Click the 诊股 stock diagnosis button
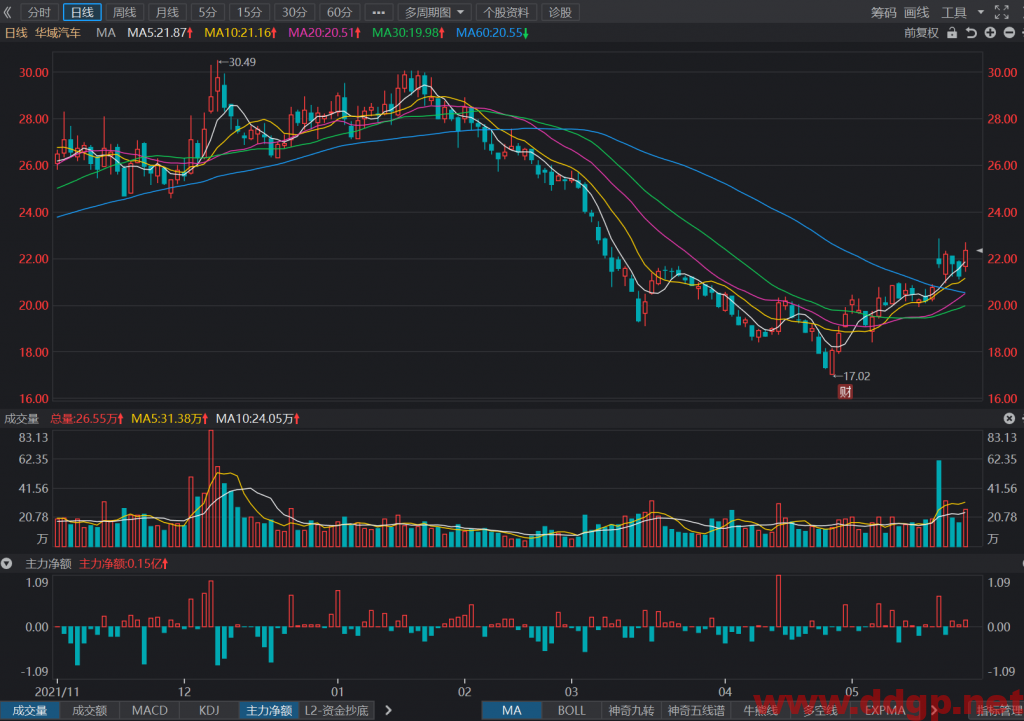1024x721 pixels. [x=560, y=12]
